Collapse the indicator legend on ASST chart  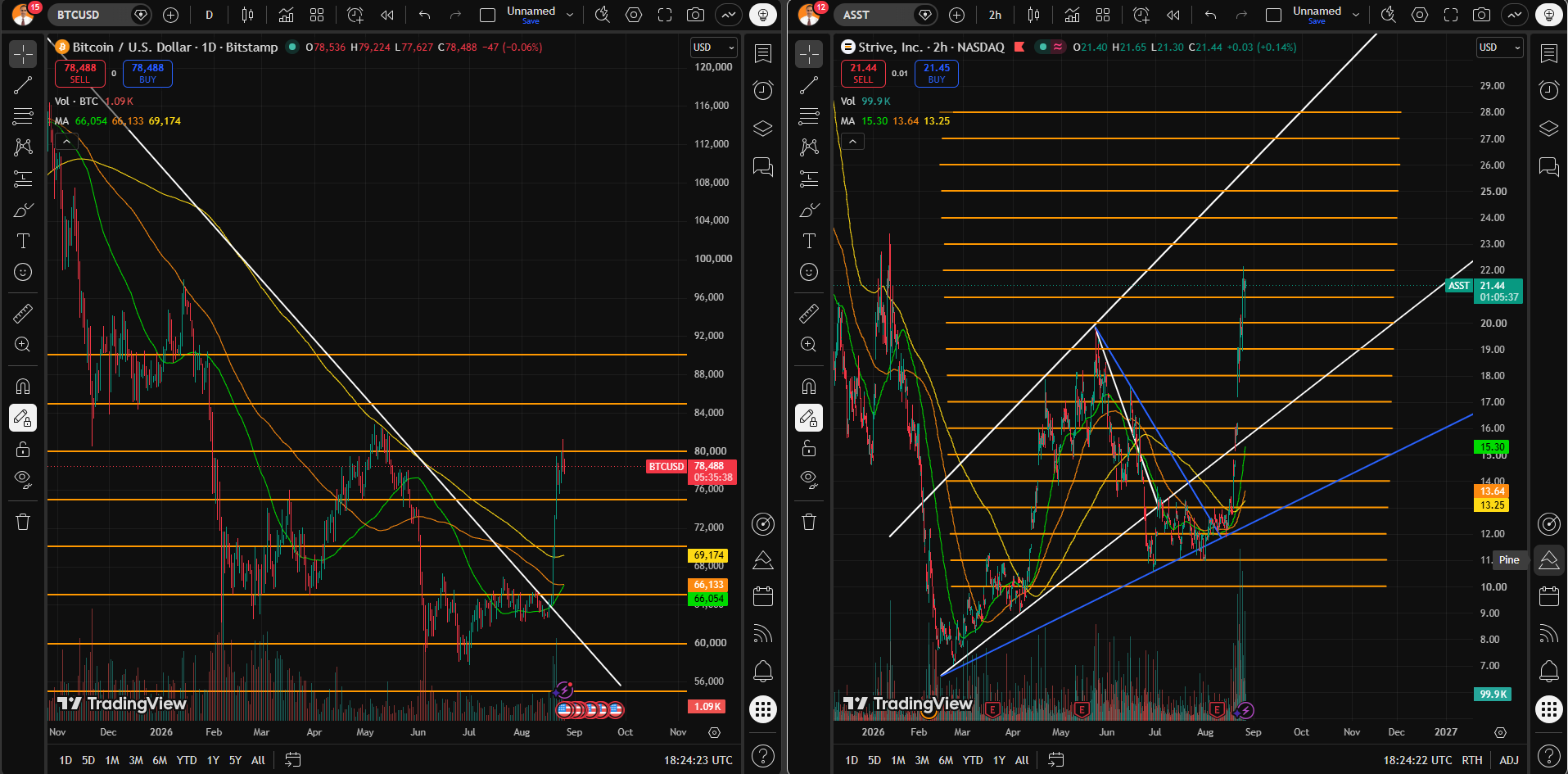coord(852,142)
